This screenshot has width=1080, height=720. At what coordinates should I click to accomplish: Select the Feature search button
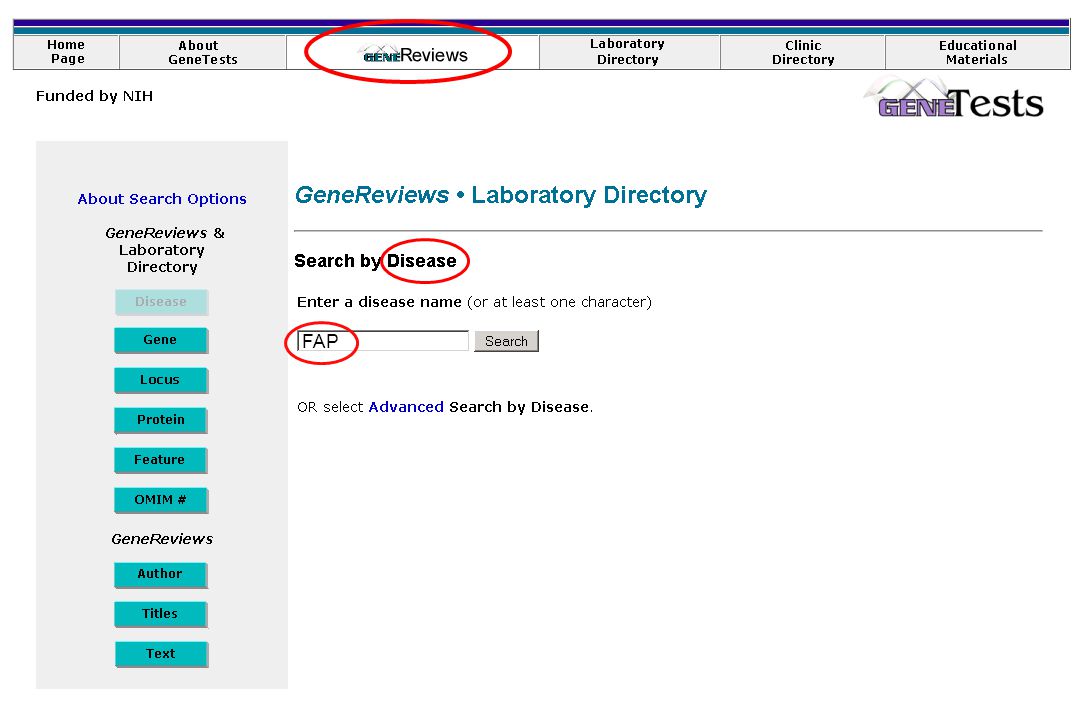pyautogui.click(x=160, y=460)
